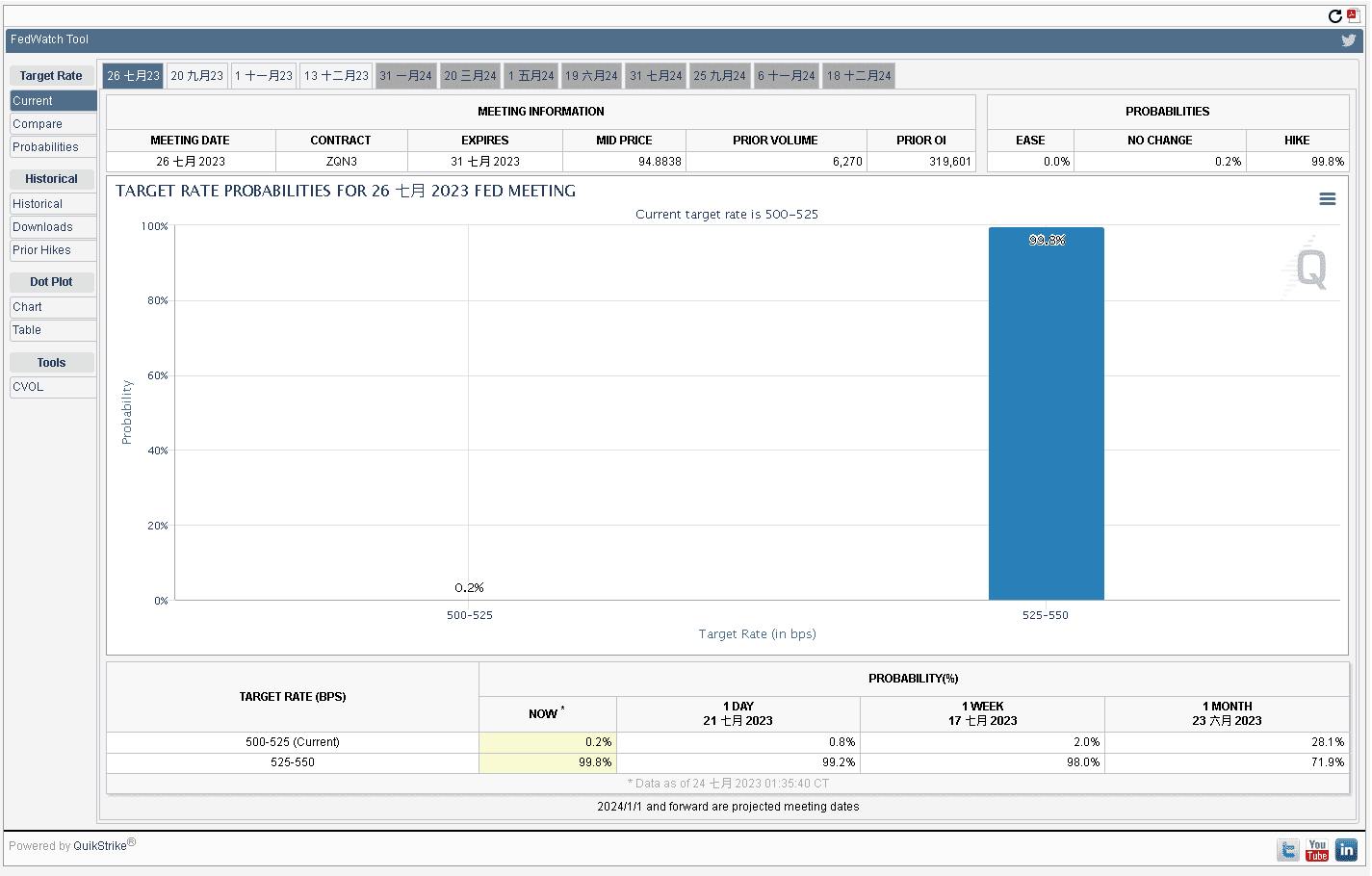Select the 26 七月23 meeting tab
The width and height of the screenshot is (1372, 876).
pos(134,76)
